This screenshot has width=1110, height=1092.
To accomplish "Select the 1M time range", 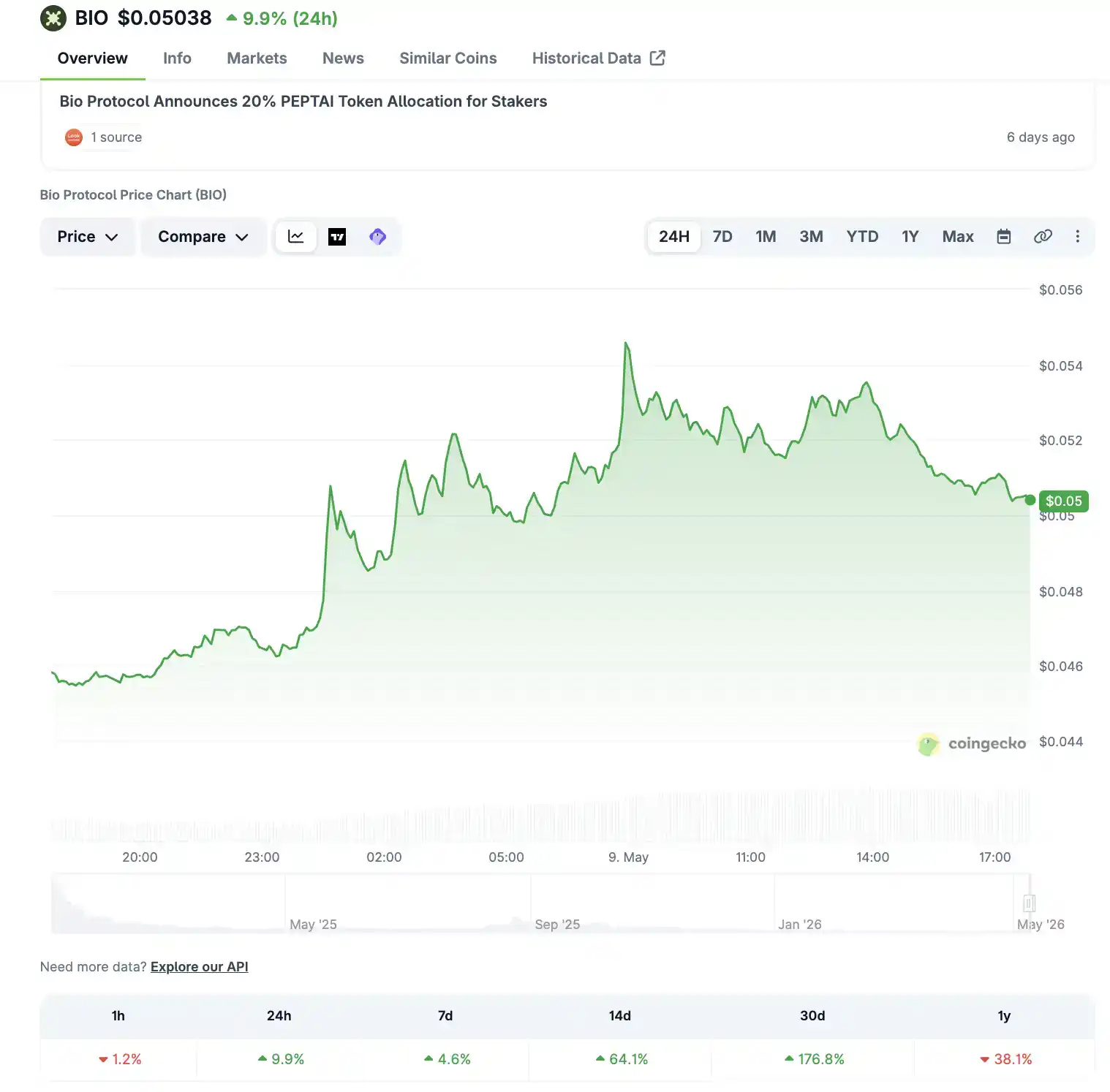I will coord(766,237).
